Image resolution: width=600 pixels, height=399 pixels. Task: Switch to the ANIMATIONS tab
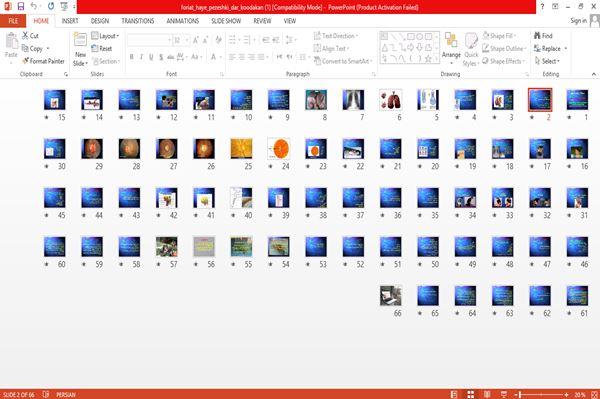coord(183,21)
